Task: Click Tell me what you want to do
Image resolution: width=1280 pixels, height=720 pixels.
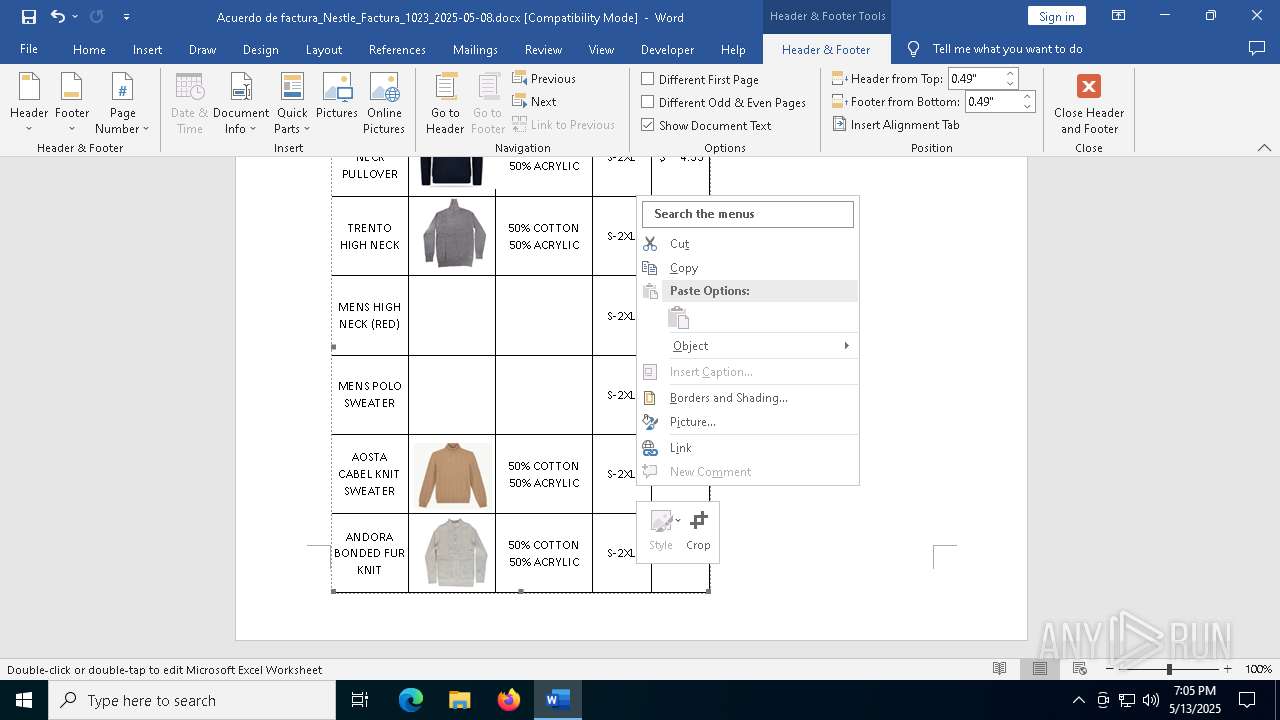Action: 1007,49
